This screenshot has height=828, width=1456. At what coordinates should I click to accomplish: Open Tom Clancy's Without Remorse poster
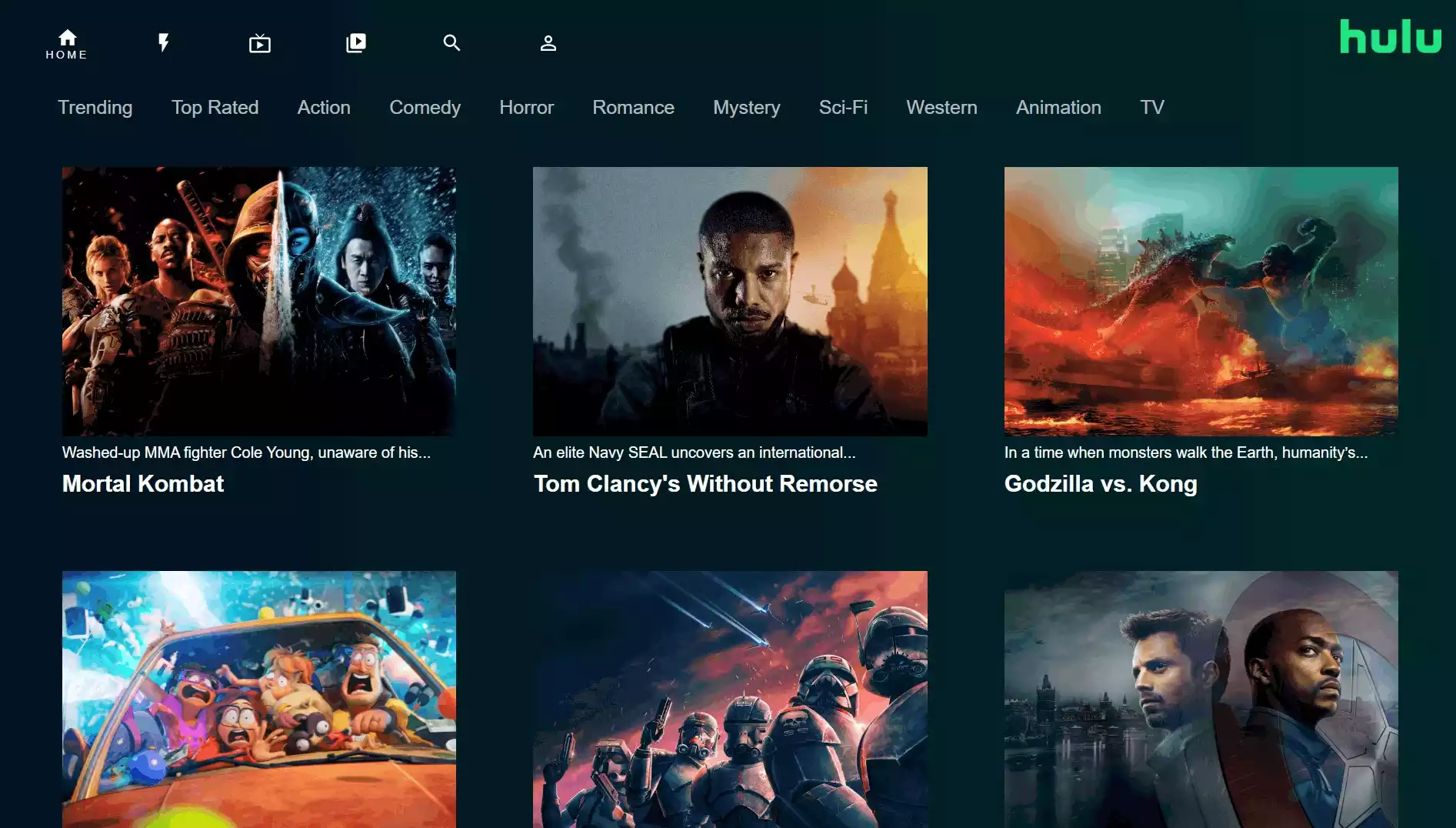[x=730, y=301]
